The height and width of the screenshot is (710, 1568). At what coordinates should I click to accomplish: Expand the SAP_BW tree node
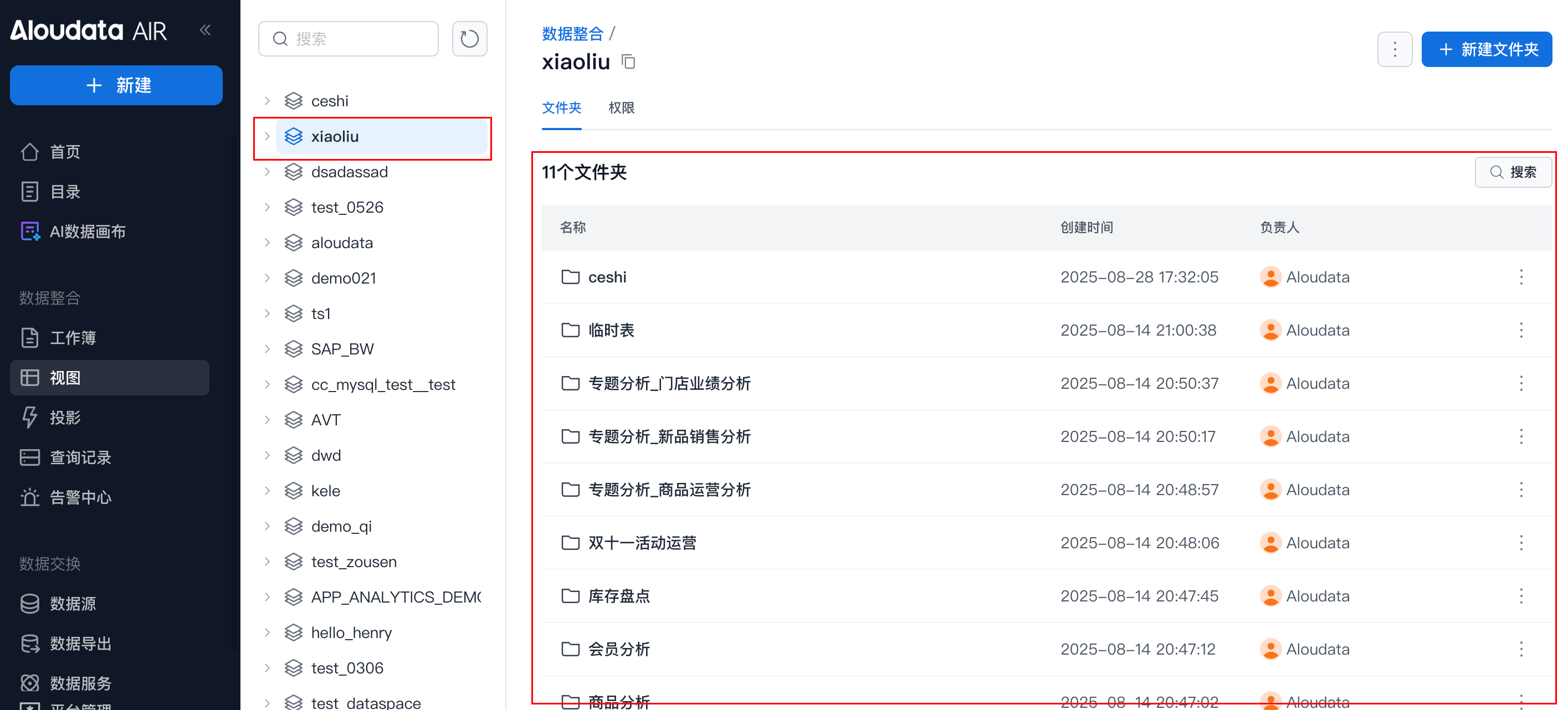click(x=267, y=348)
